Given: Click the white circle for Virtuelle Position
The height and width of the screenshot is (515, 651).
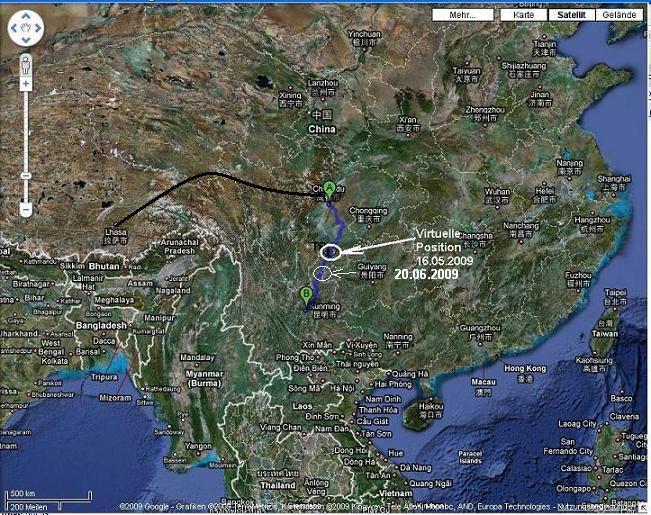Looking at the screenshot, I should (x=331, y=250).
